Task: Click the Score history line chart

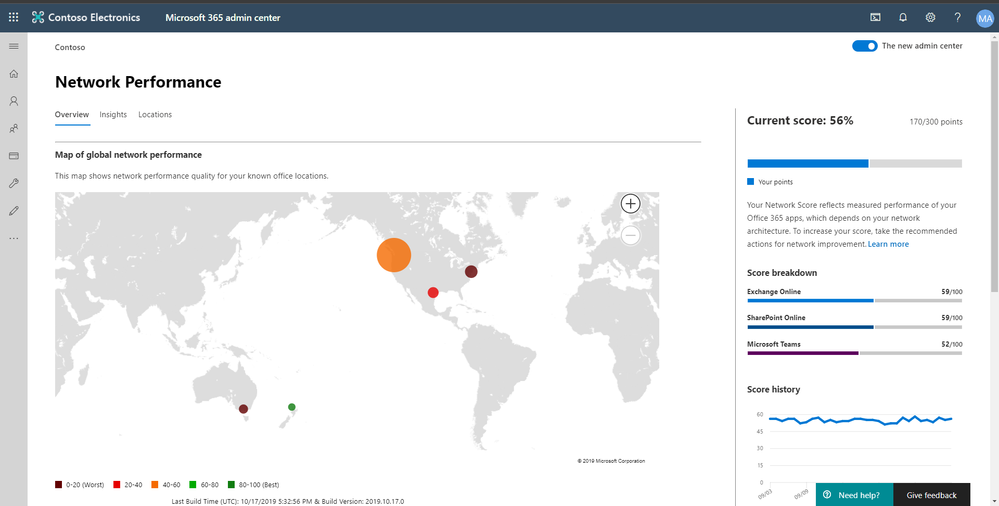Action: [x=860, y=421]
